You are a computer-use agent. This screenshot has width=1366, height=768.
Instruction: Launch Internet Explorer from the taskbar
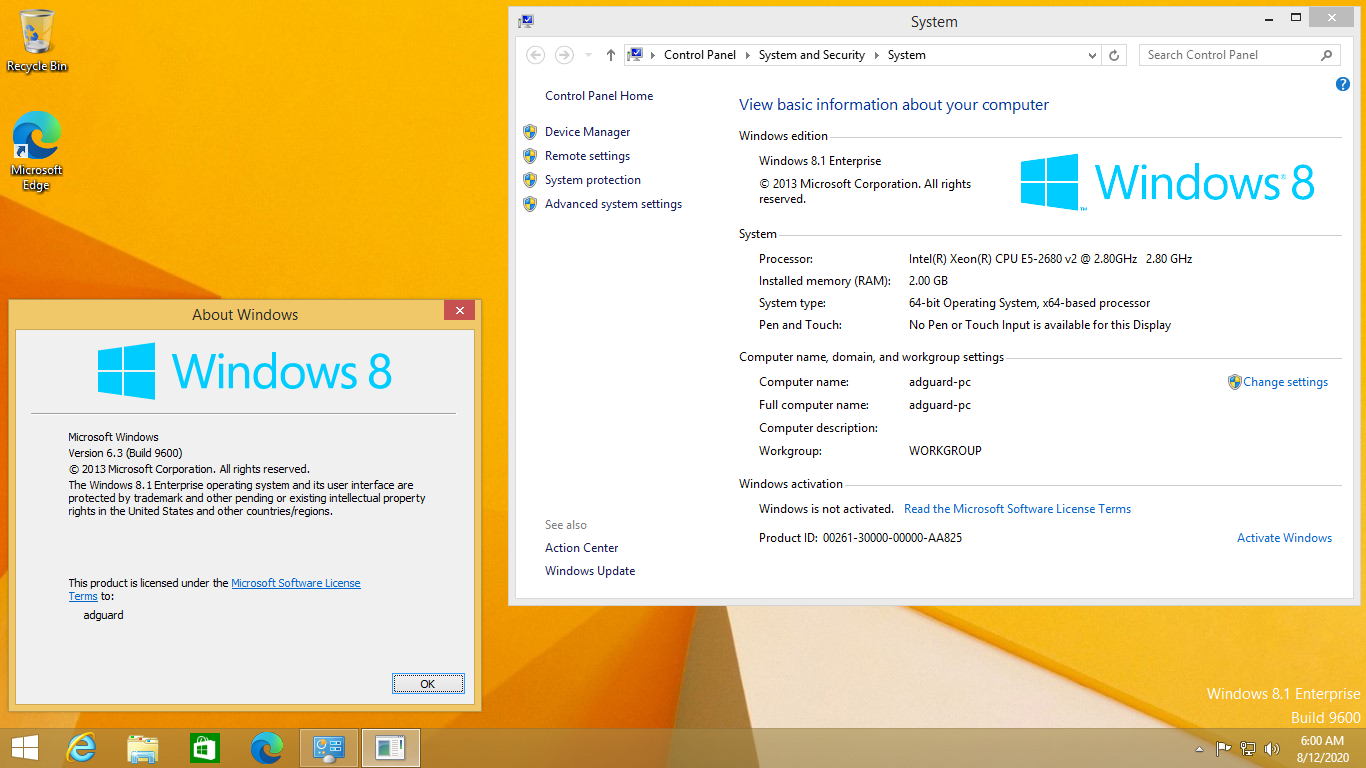pyautogui.click(x=81, y=748)
